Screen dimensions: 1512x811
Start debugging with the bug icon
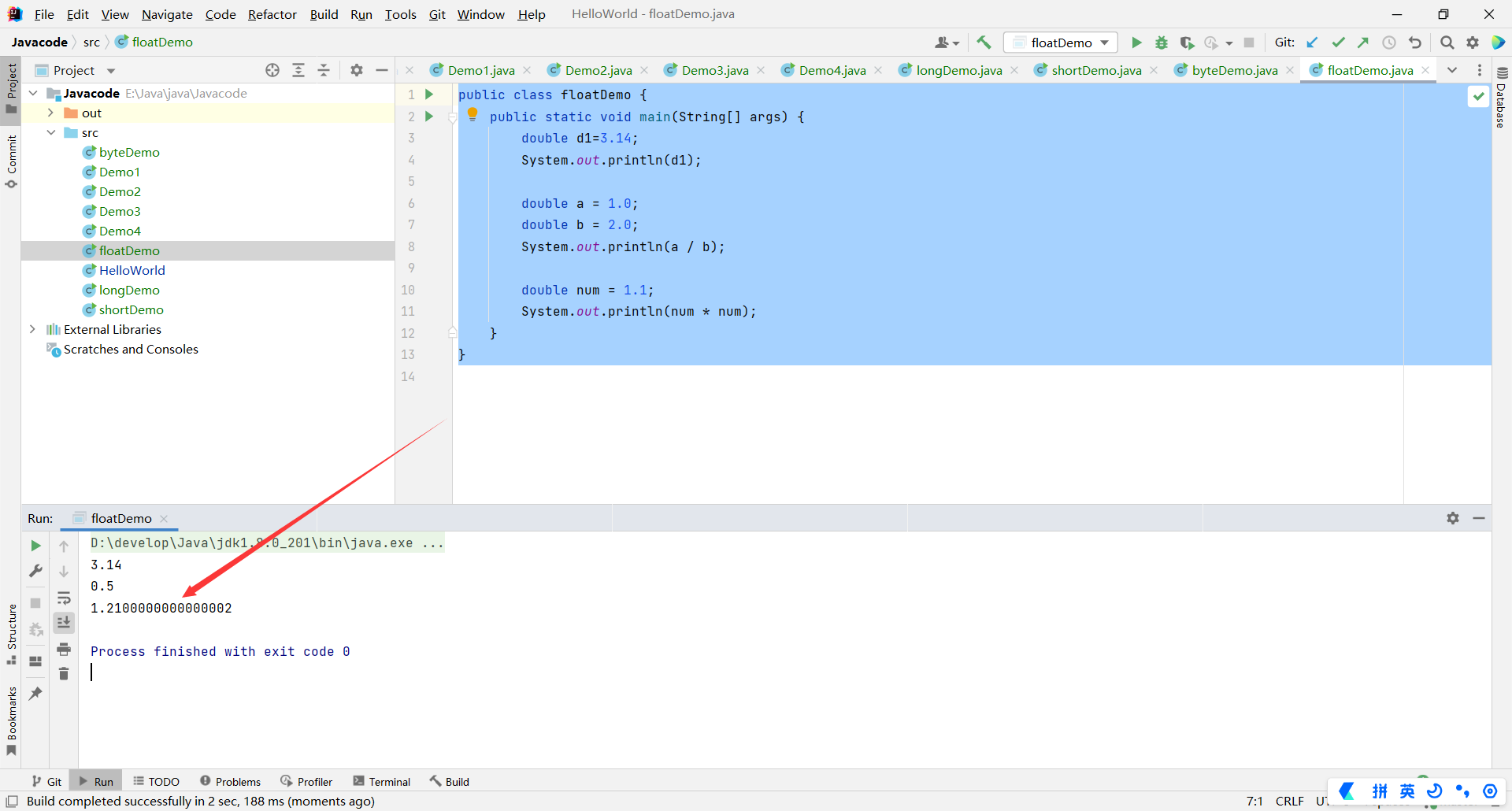[x=1162, y=43]
